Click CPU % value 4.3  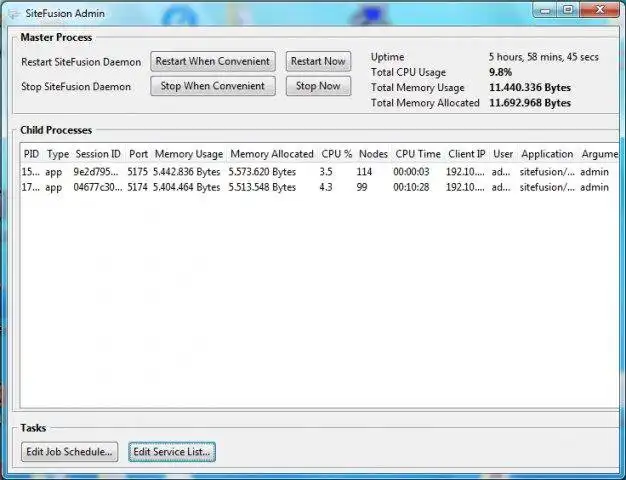(x=326, y=187)
